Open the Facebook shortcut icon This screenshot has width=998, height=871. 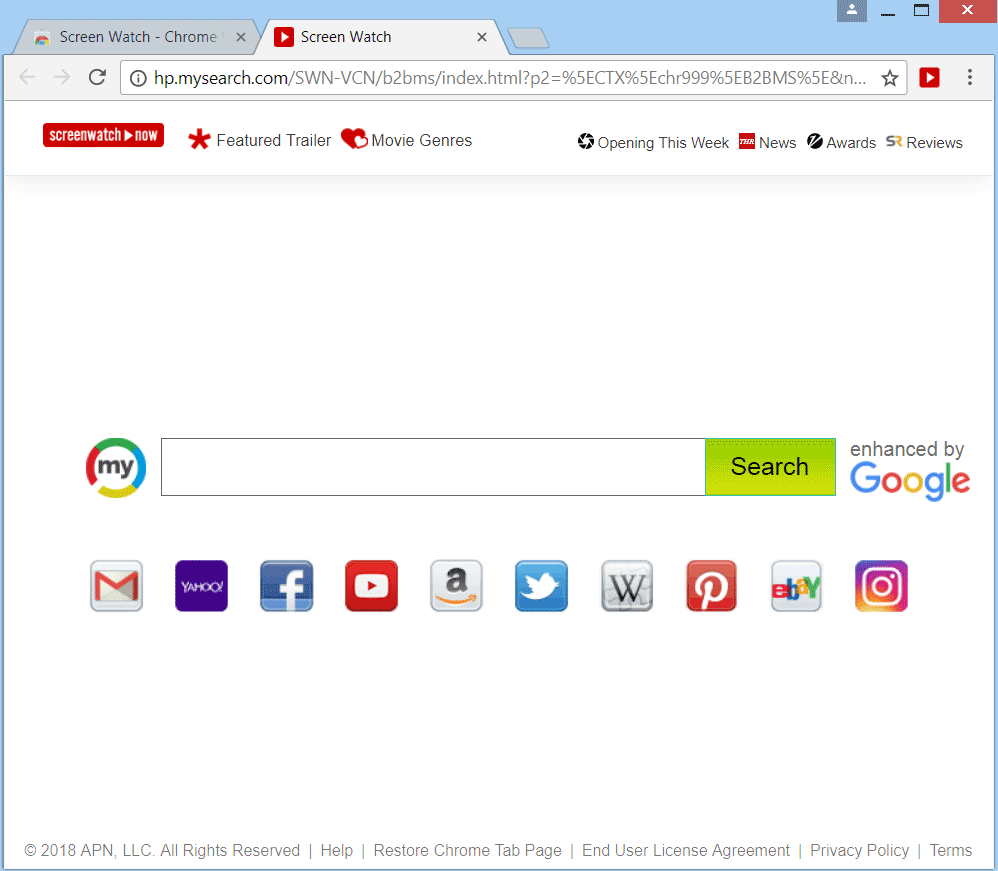[x=286, y=586]
